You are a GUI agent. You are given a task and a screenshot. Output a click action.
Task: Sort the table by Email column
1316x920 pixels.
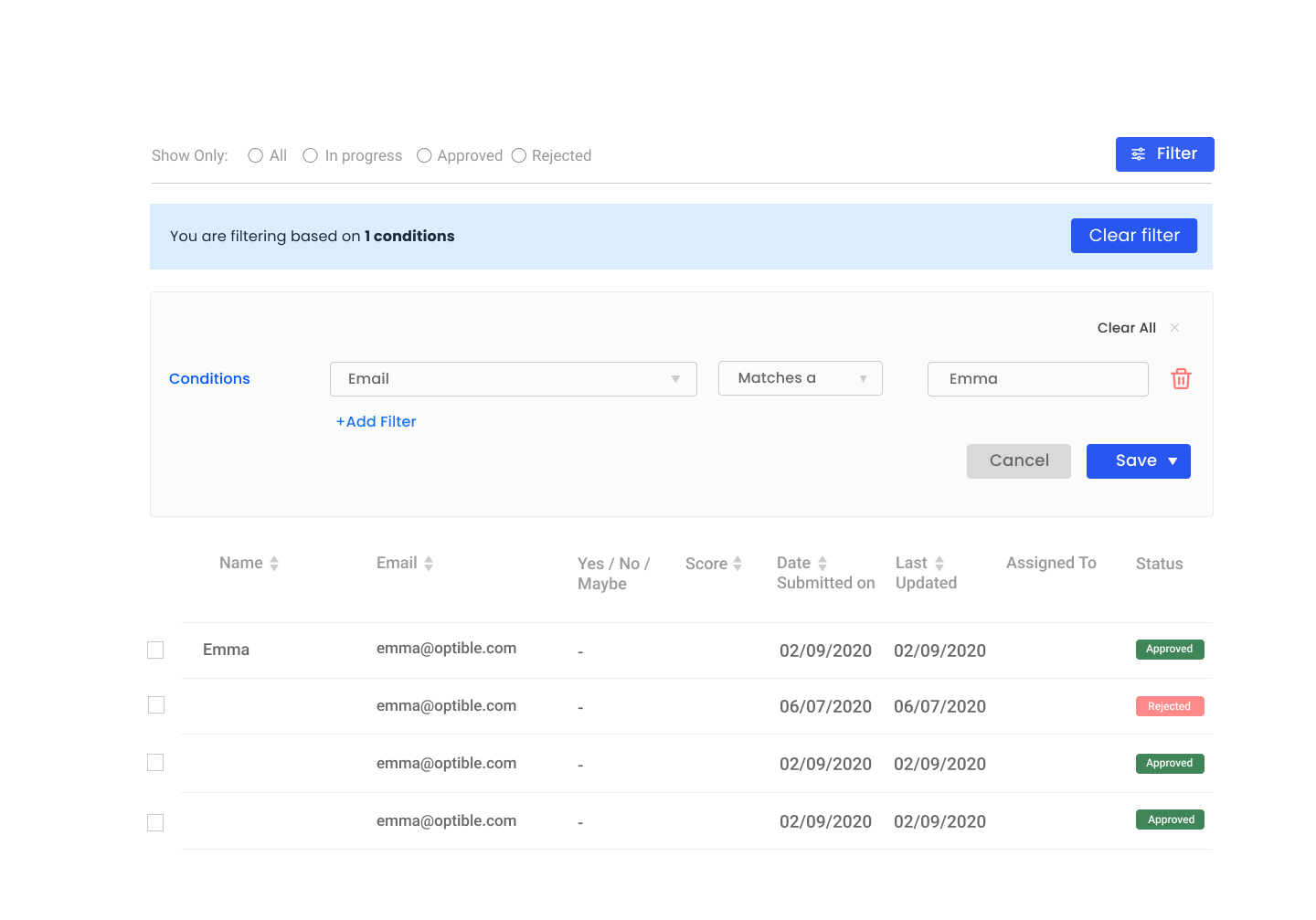click(429, 564)
